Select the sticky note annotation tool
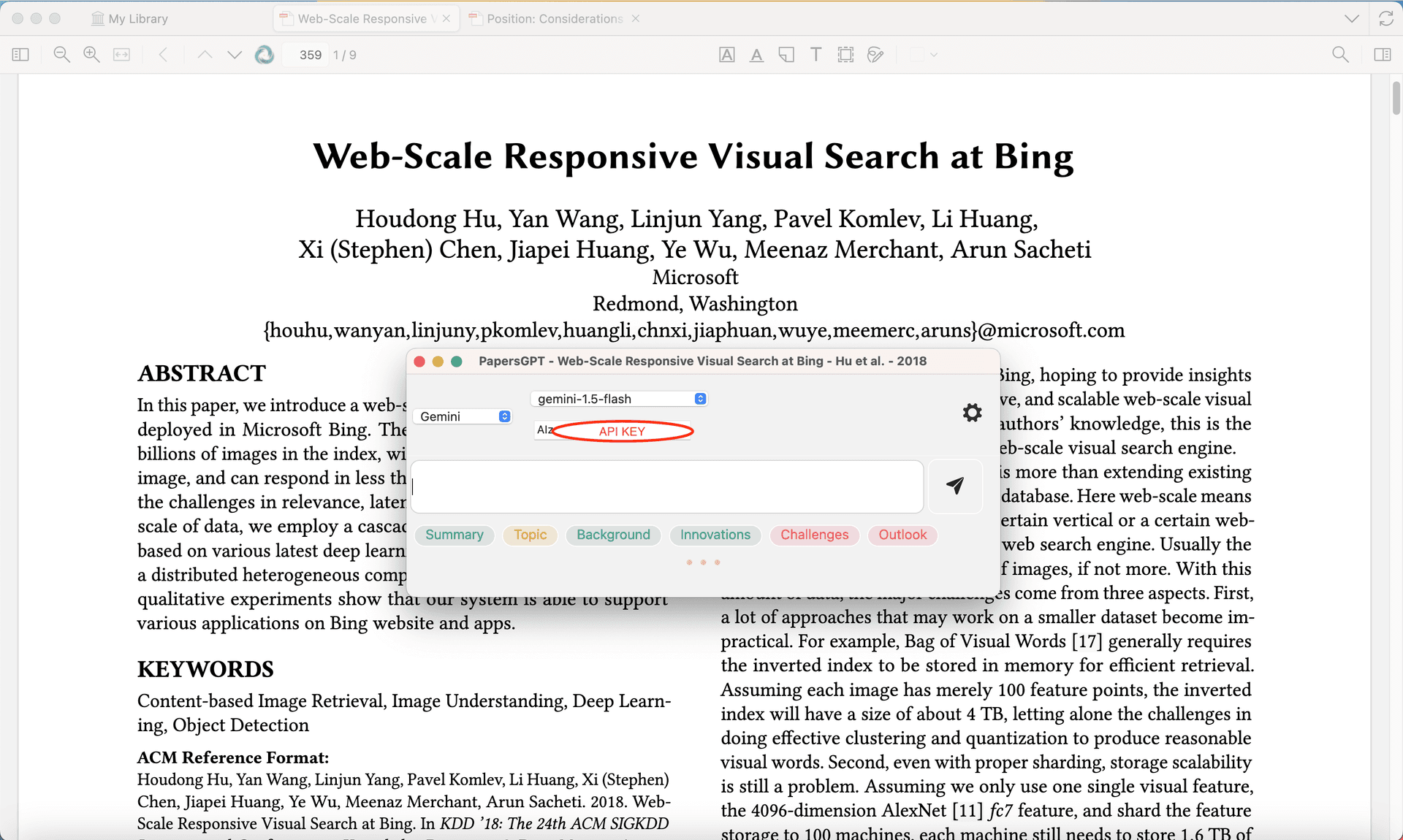Viewport: 1403px width, 840px height. (x=786, y=55)
